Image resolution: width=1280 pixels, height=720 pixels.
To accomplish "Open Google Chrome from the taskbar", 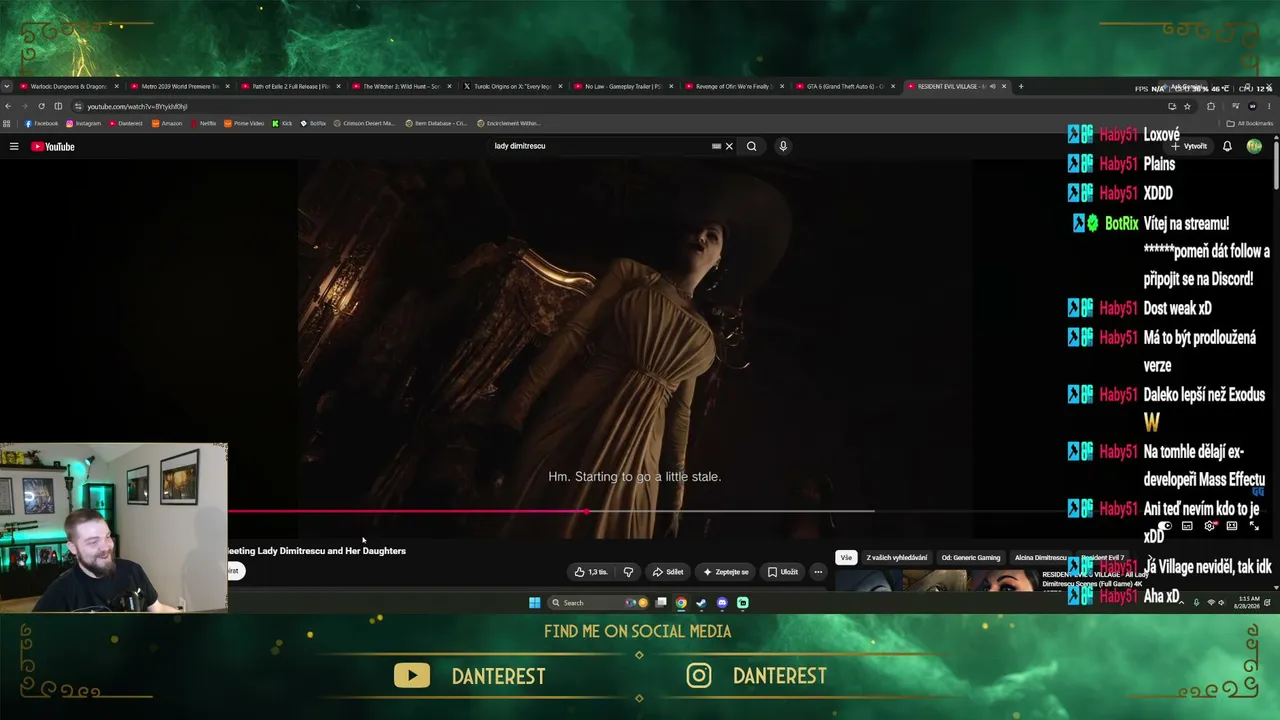I will pos(681,603).
